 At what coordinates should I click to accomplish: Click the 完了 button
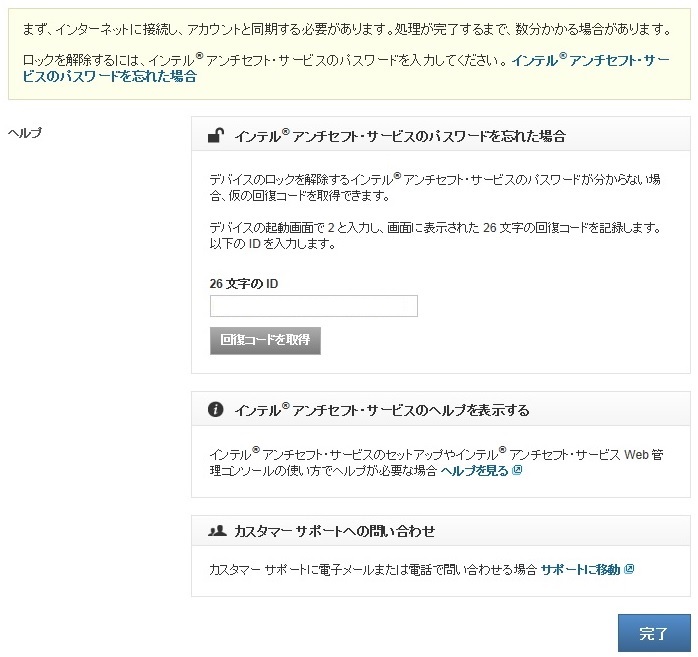pos(653,633)
